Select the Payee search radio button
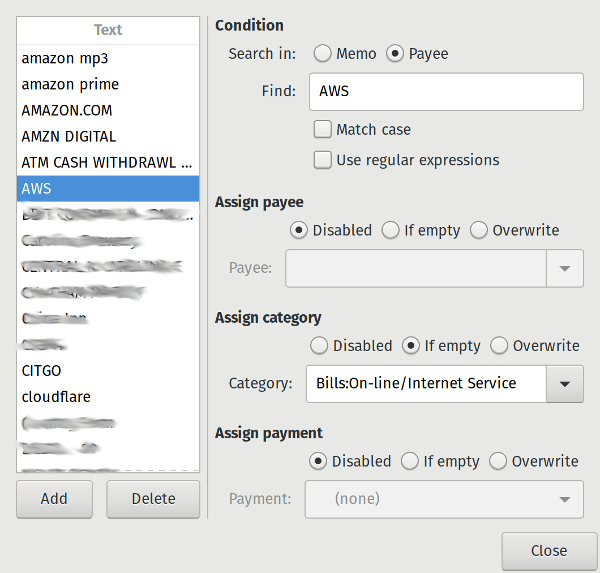The width and height of the screenshot is (600, 573). tap(395, 54)
